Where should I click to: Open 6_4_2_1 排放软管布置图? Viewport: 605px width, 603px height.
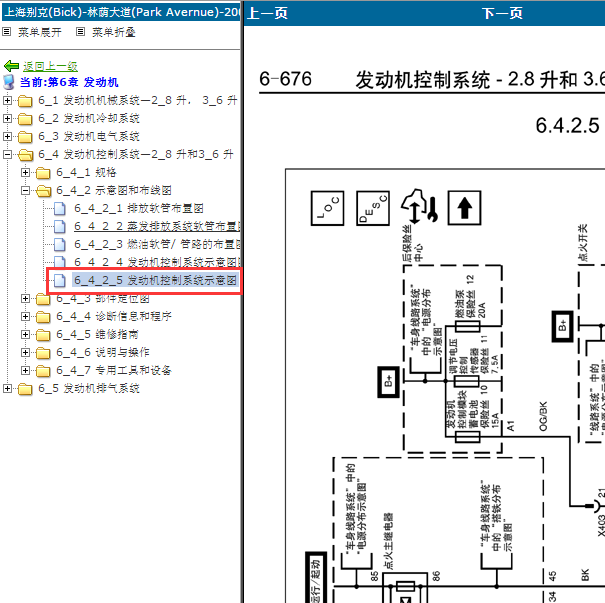[139, 208]
